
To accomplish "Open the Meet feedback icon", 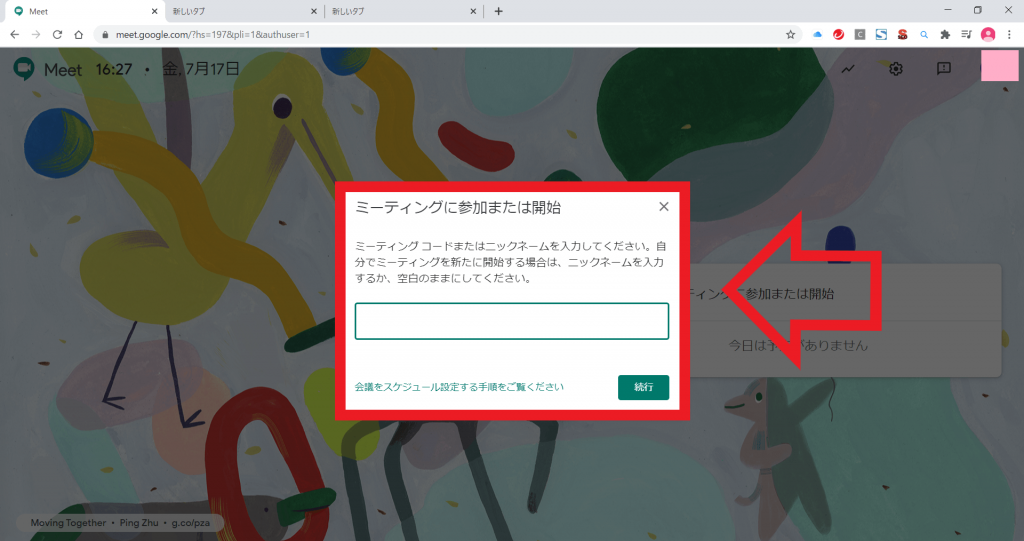I will coord(944,68).
